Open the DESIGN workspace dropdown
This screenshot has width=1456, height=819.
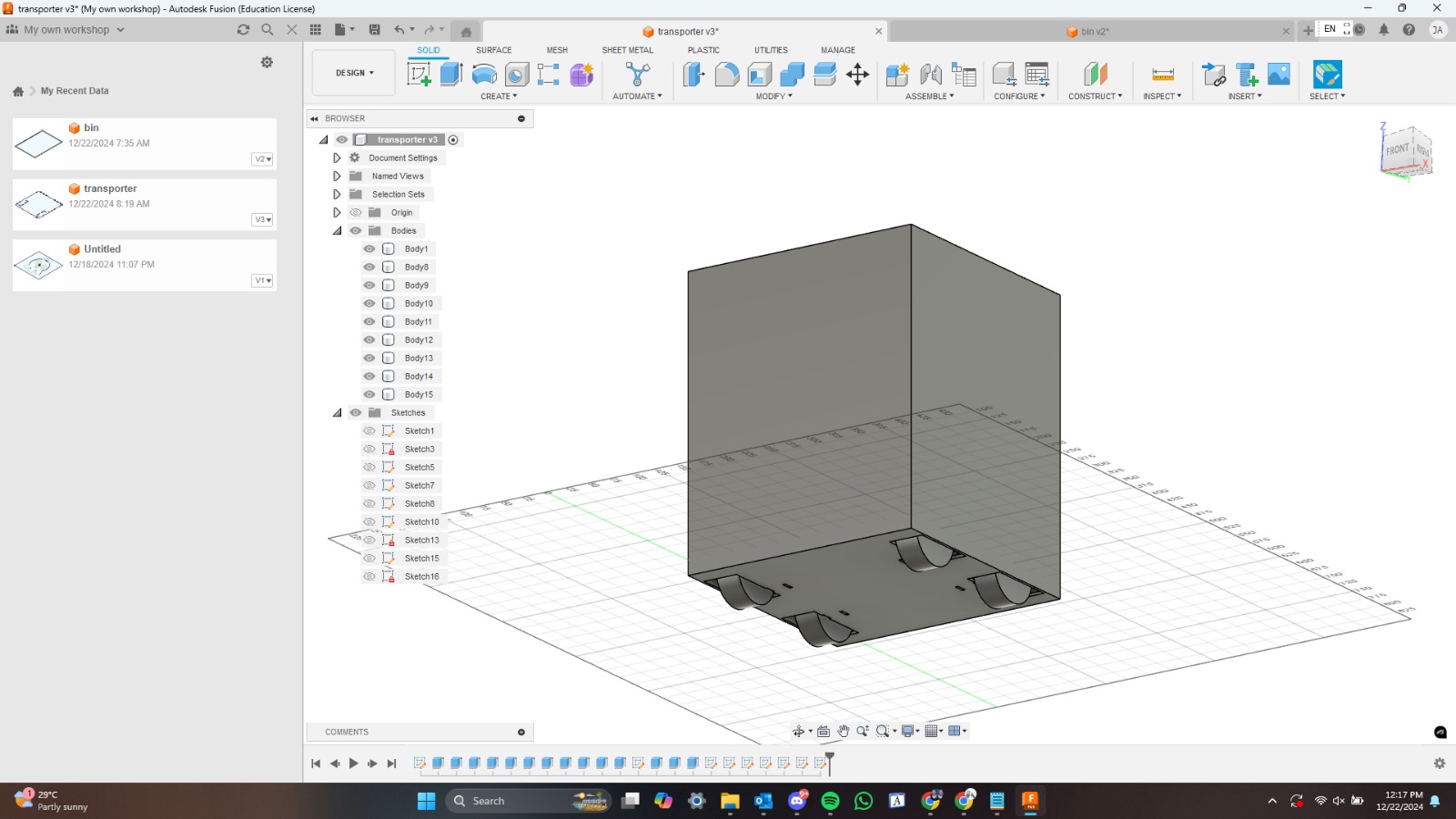(355, 73)
